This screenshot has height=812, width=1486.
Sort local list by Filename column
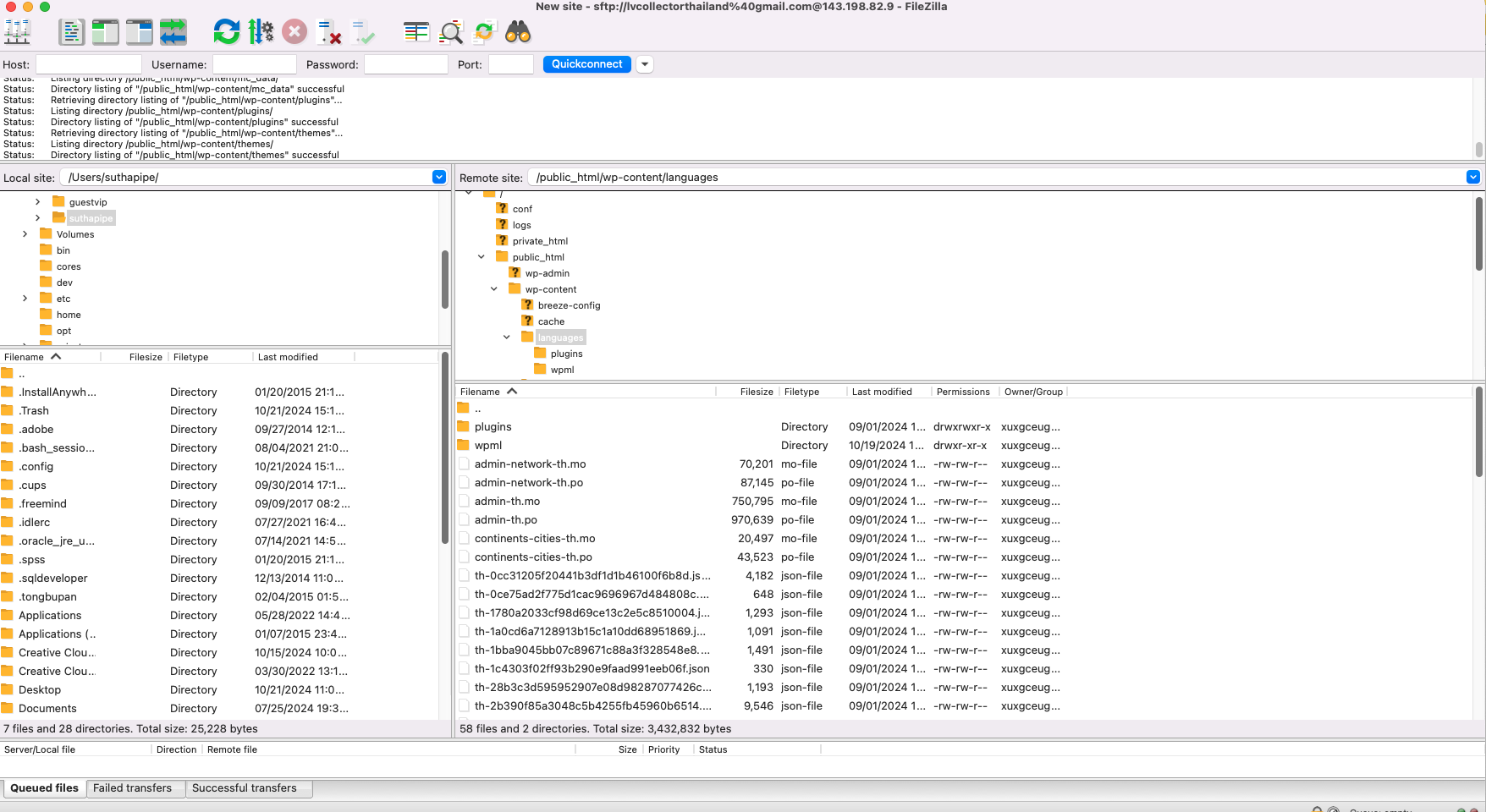point(51,357)
